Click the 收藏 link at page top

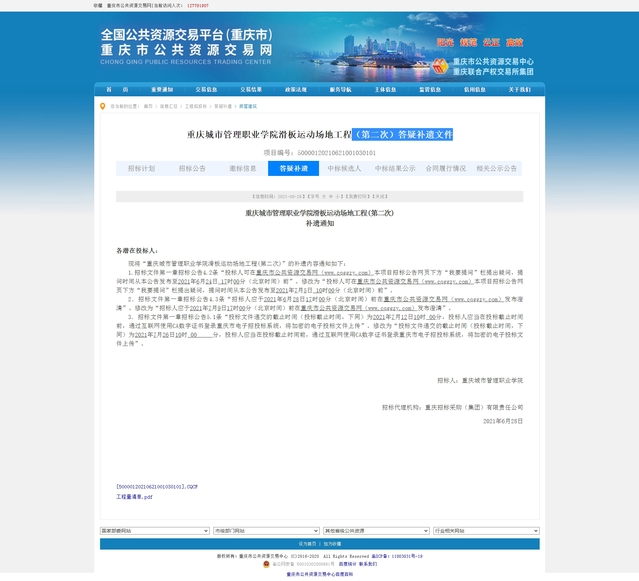pos(98,6)
